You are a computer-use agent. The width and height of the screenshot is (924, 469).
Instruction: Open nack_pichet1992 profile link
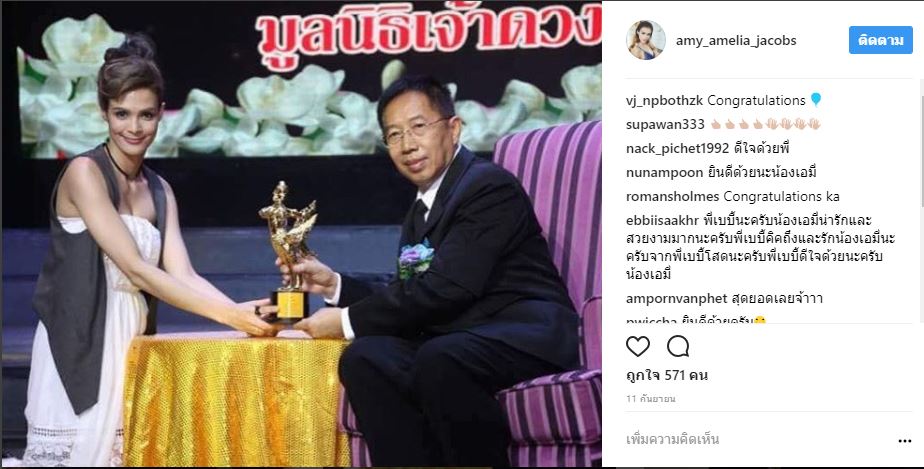pyautogui.click(x=678, y=148)
